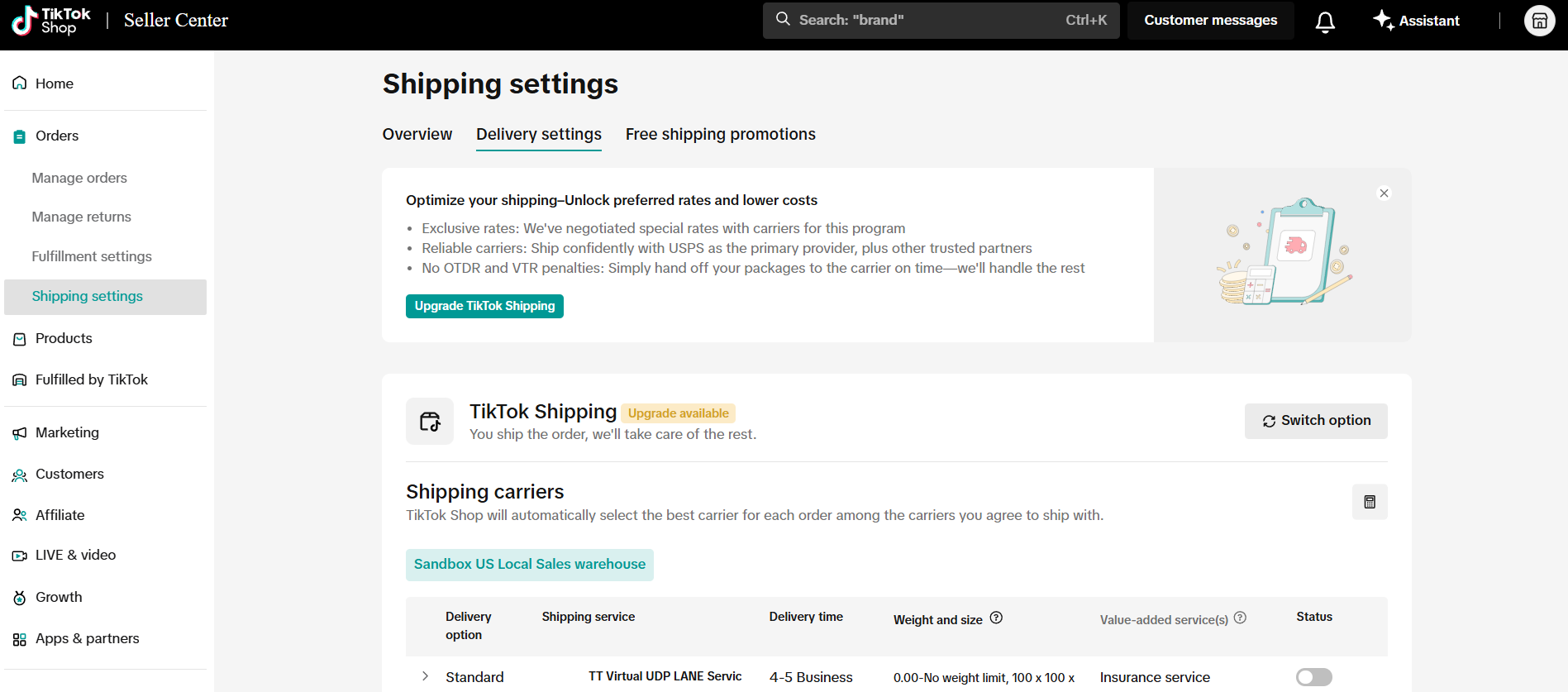Click the Shipping carriers heading

point(485,492)
